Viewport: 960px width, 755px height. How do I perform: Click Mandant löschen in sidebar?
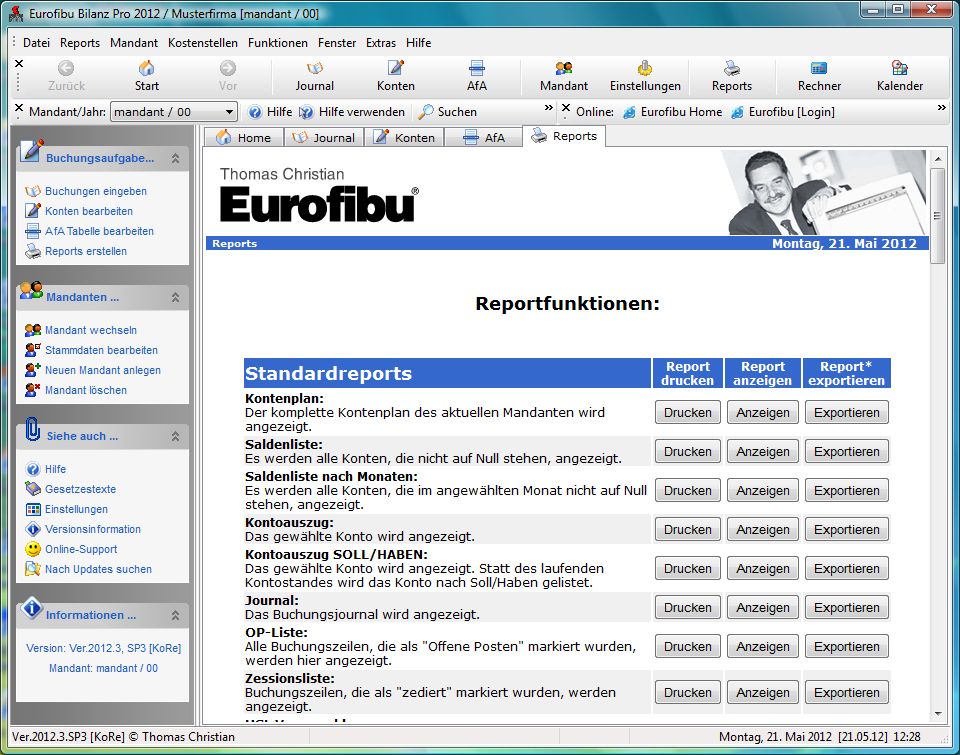click(x=76, y=390)
